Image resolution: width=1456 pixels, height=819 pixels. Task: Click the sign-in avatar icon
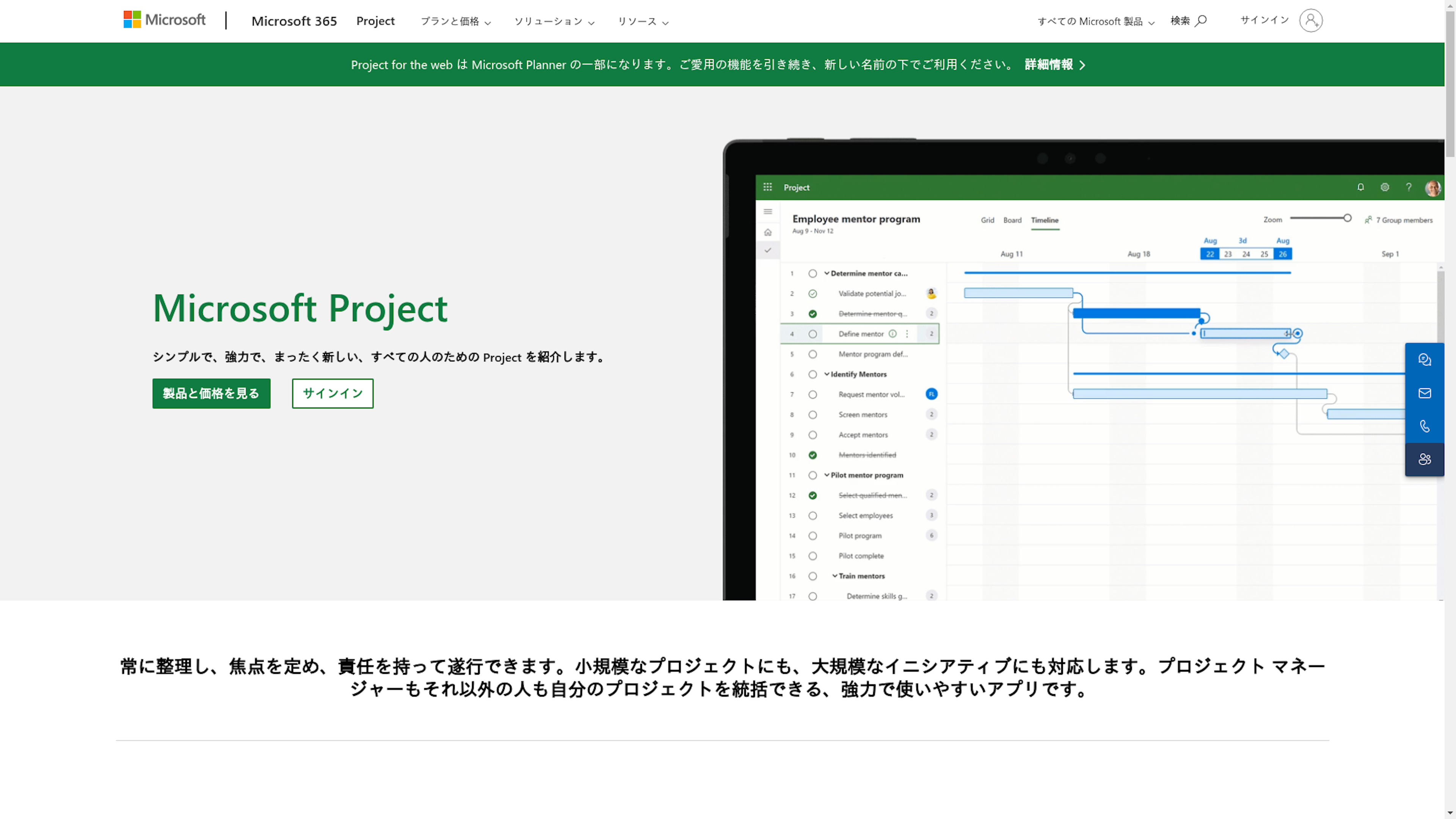[1311, 21]
